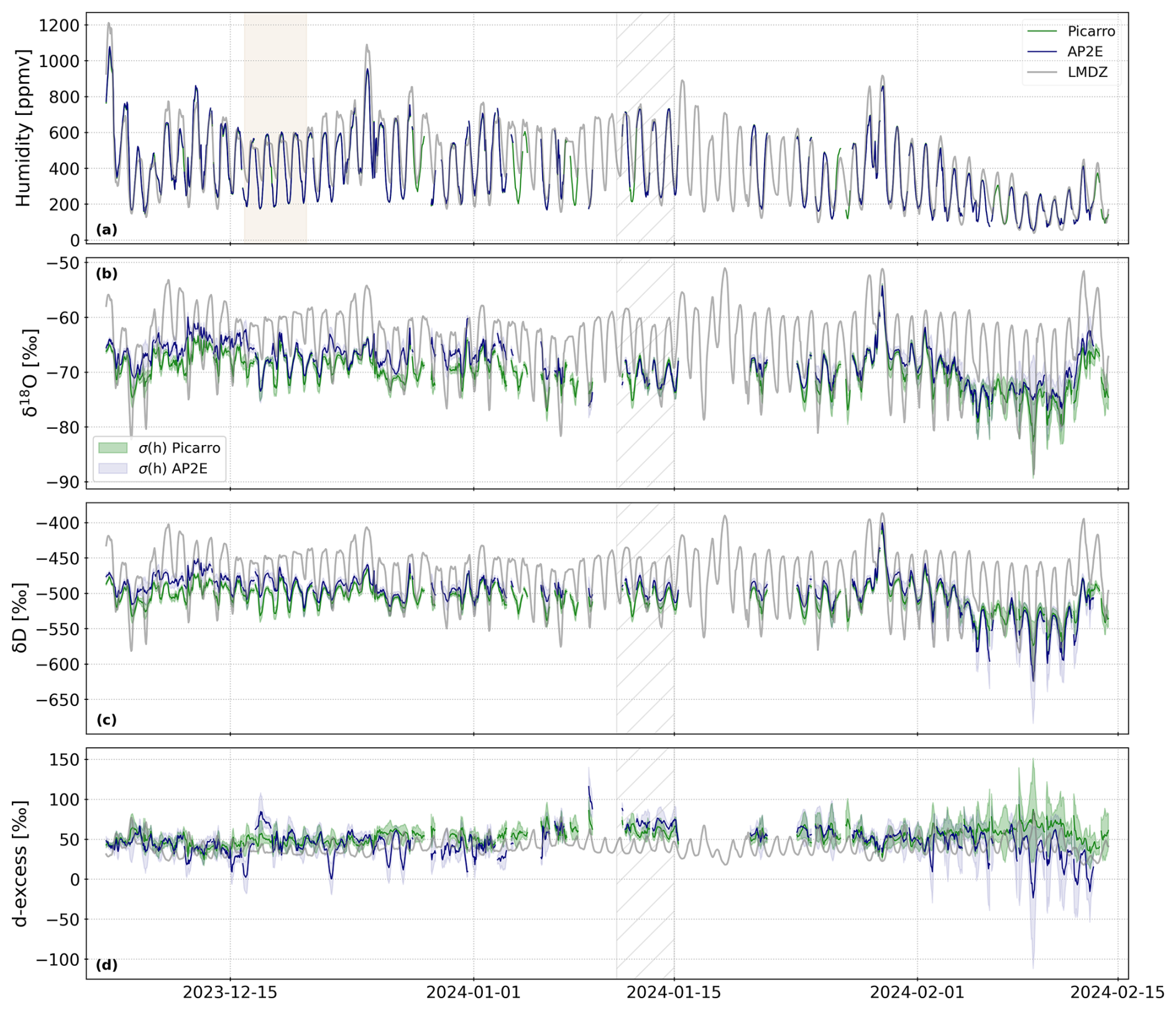Click the 2023-12-15 date tick label

[230, 993]
